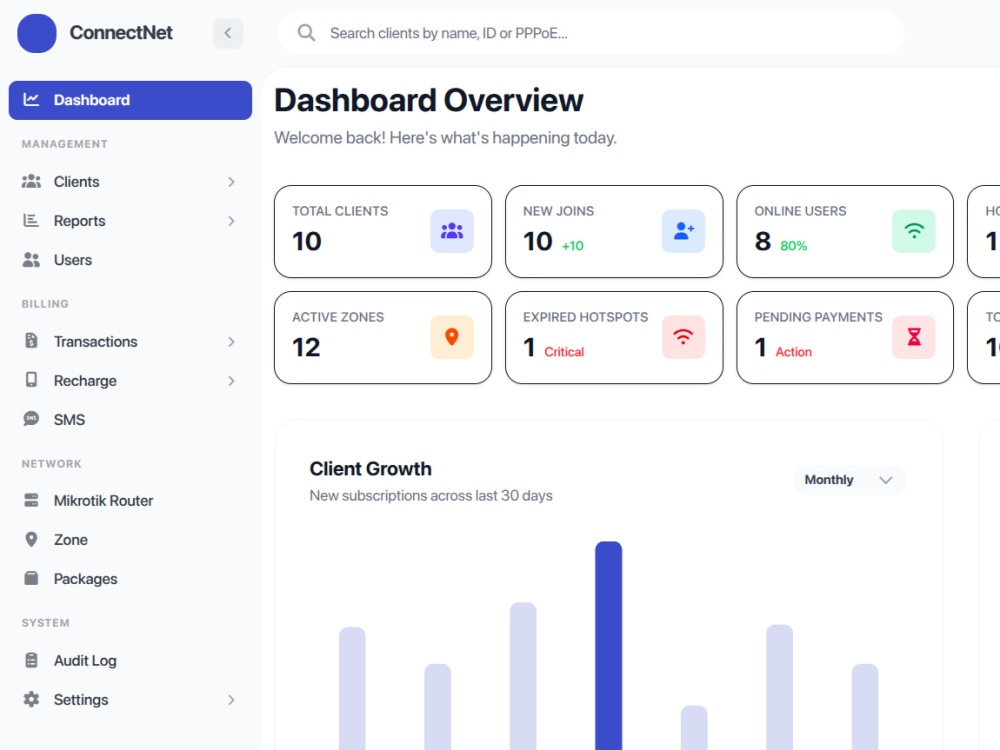This screenshot has height=750, width=1000.
Task: Open the Monthly period dropdown
Action: tap(850, 480)
